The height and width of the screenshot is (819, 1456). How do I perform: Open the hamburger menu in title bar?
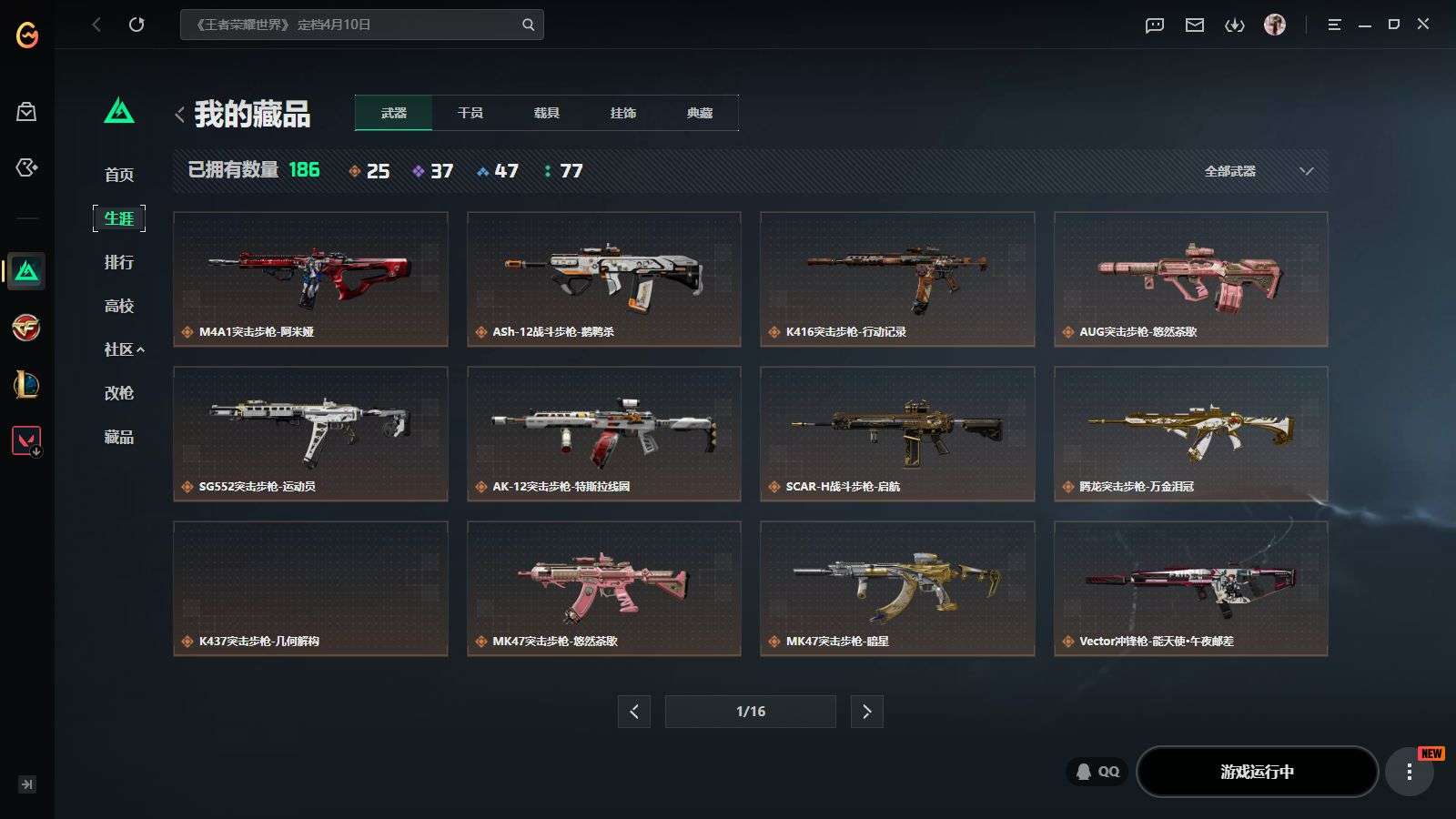[1334, 25]
